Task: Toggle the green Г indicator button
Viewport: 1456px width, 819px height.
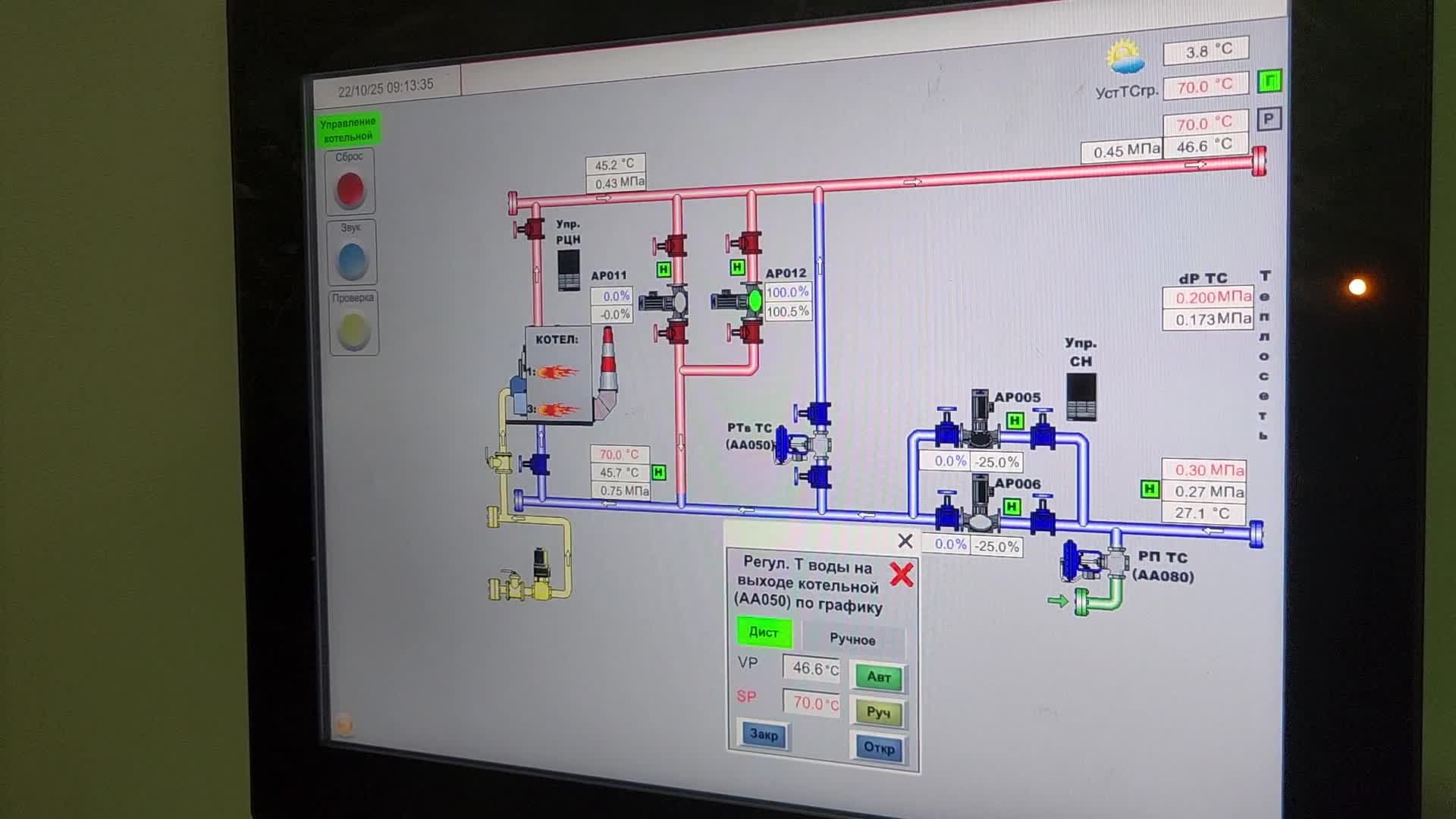Action: [x=1269, y=80]
